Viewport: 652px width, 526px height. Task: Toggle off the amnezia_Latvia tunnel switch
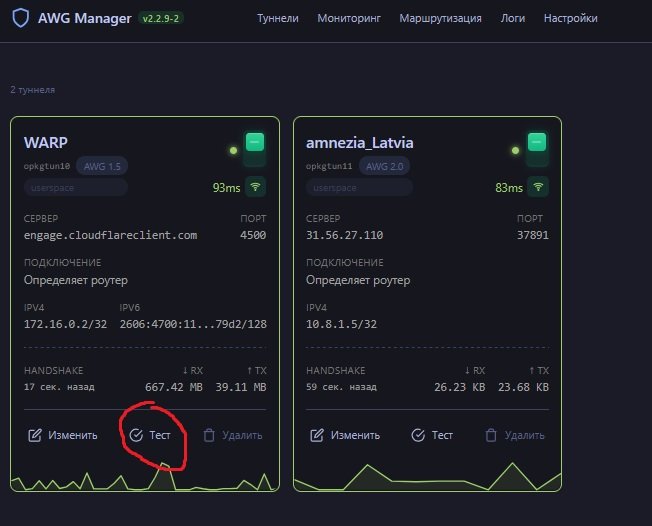[x=537, y=142]
